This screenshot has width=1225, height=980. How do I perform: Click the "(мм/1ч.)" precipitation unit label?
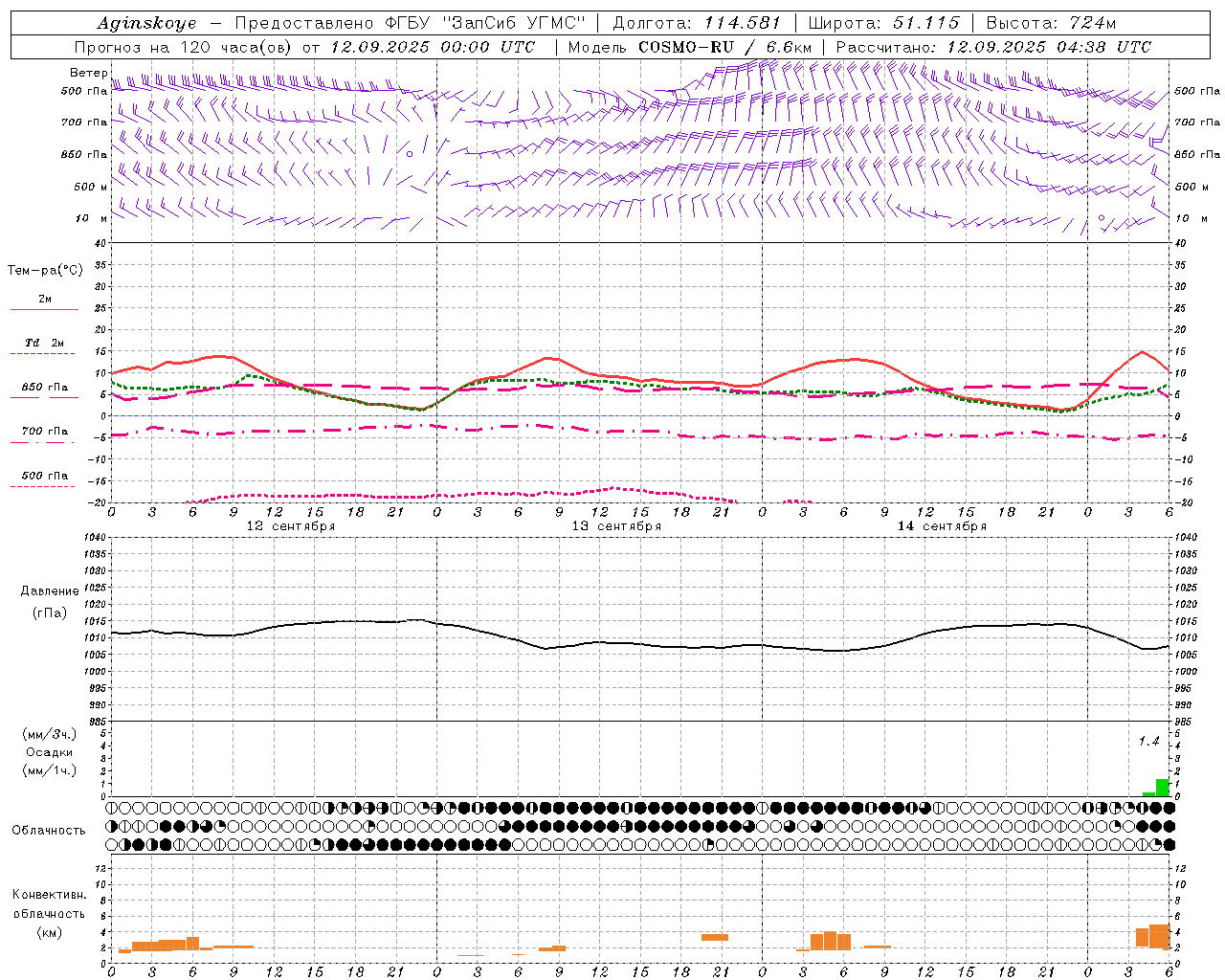click(x=49, y=770)
